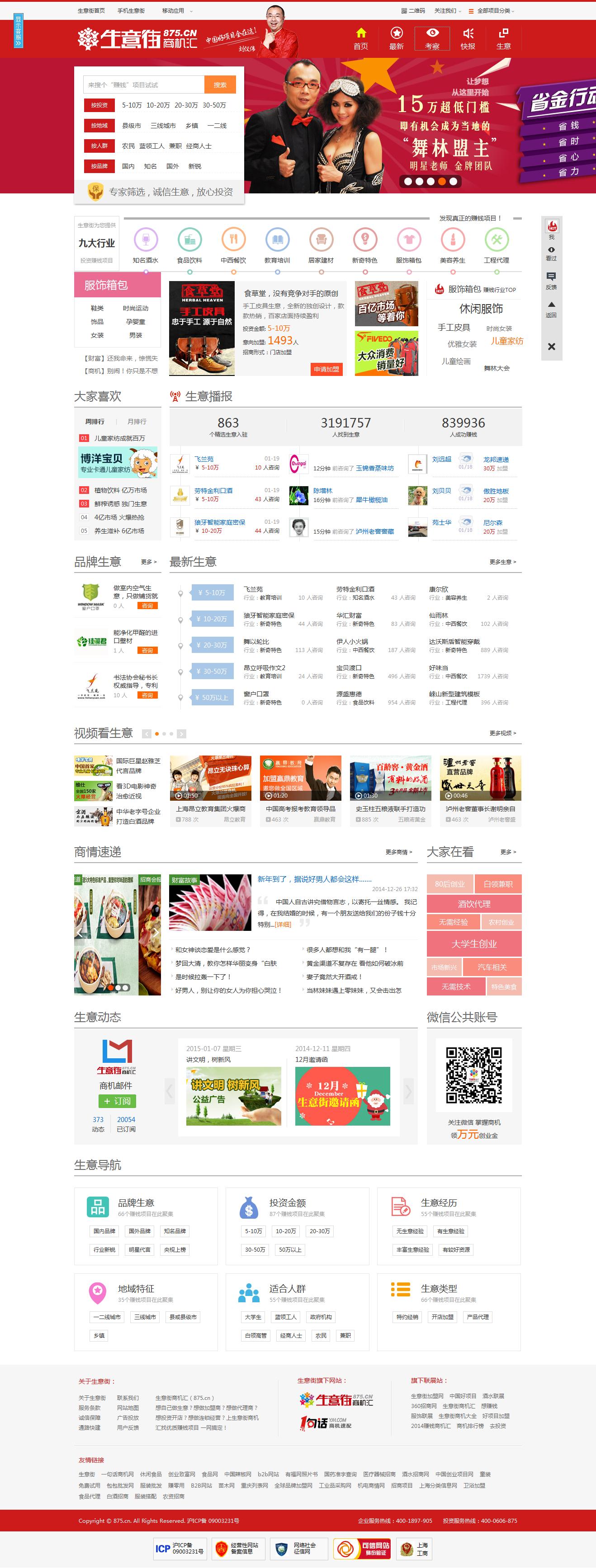Click the green 订阅 subscribe button
The width and height of the screenshot is (596, 1568).
coord(117,1101)
